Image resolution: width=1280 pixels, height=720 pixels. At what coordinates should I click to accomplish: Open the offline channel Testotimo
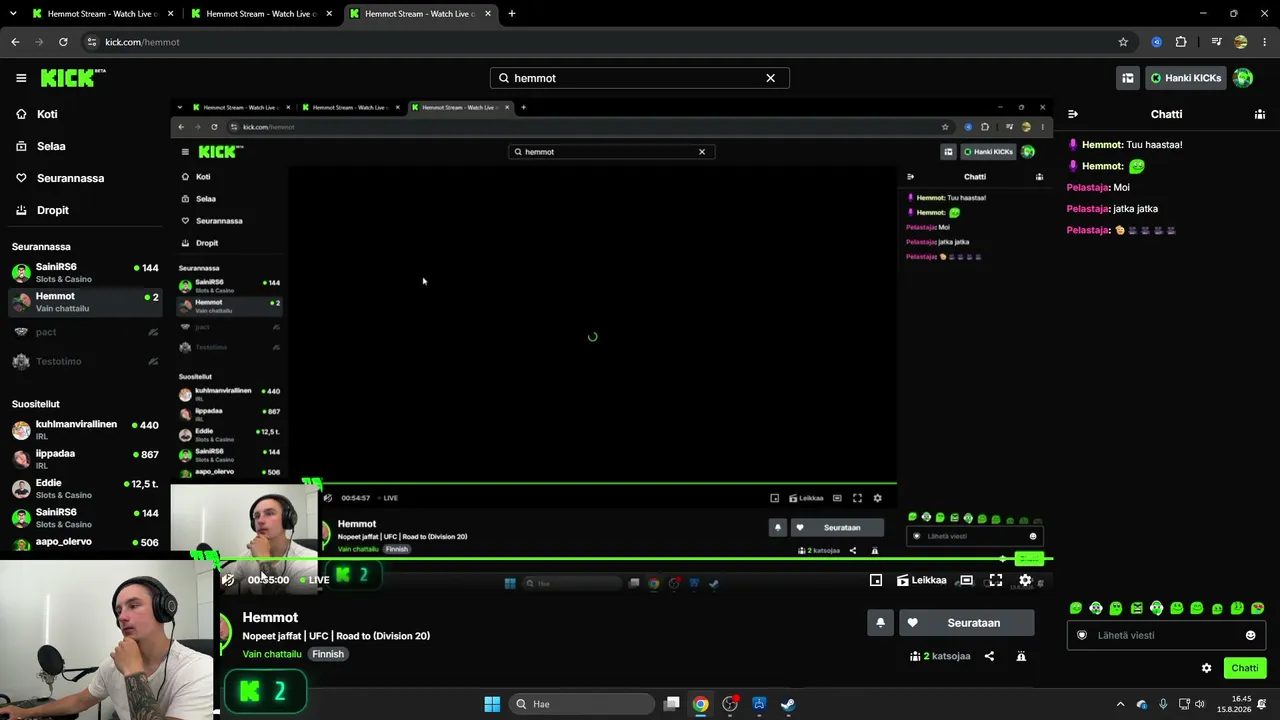(x=85, y=361)
